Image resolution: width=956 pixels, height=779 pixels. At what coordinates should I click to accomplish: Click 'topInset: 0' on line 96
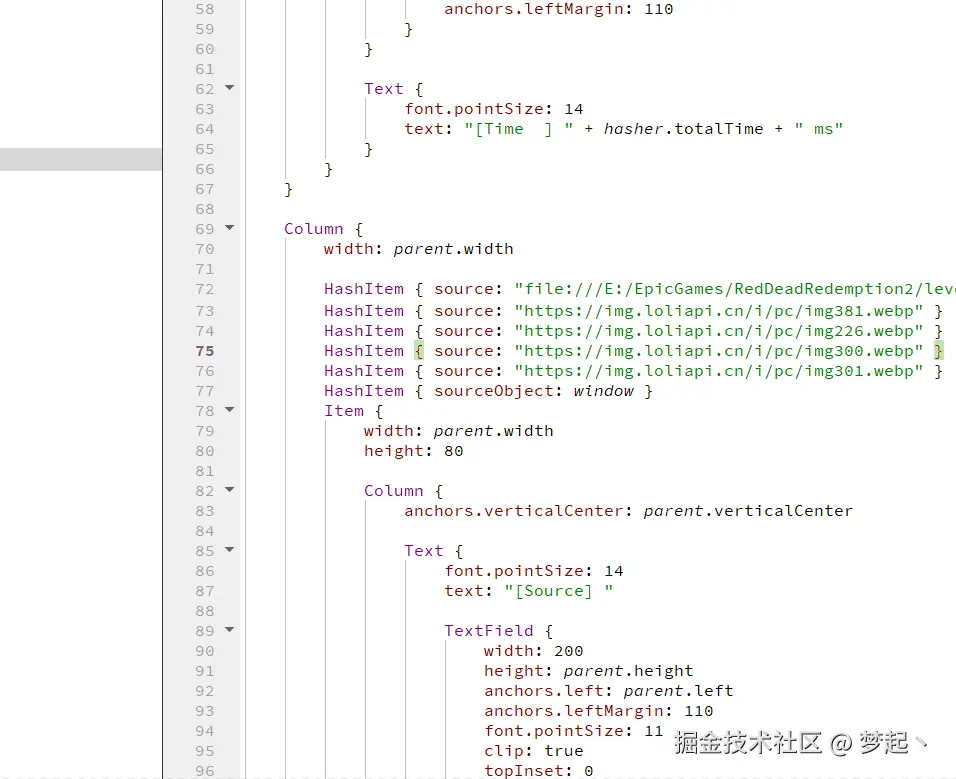click(538, 771)
